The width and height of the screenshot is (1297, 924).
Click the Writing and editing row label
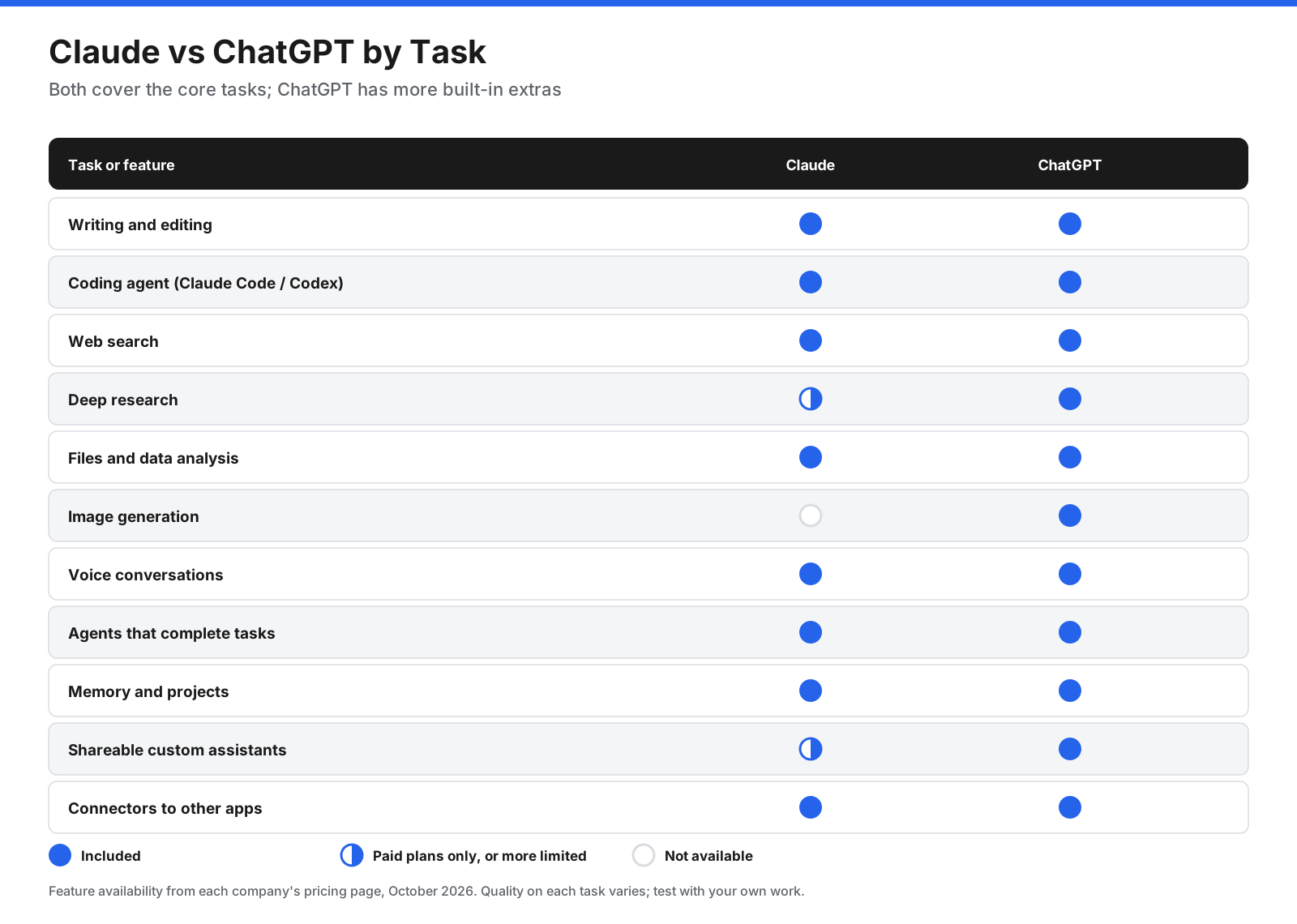point(140,225)
